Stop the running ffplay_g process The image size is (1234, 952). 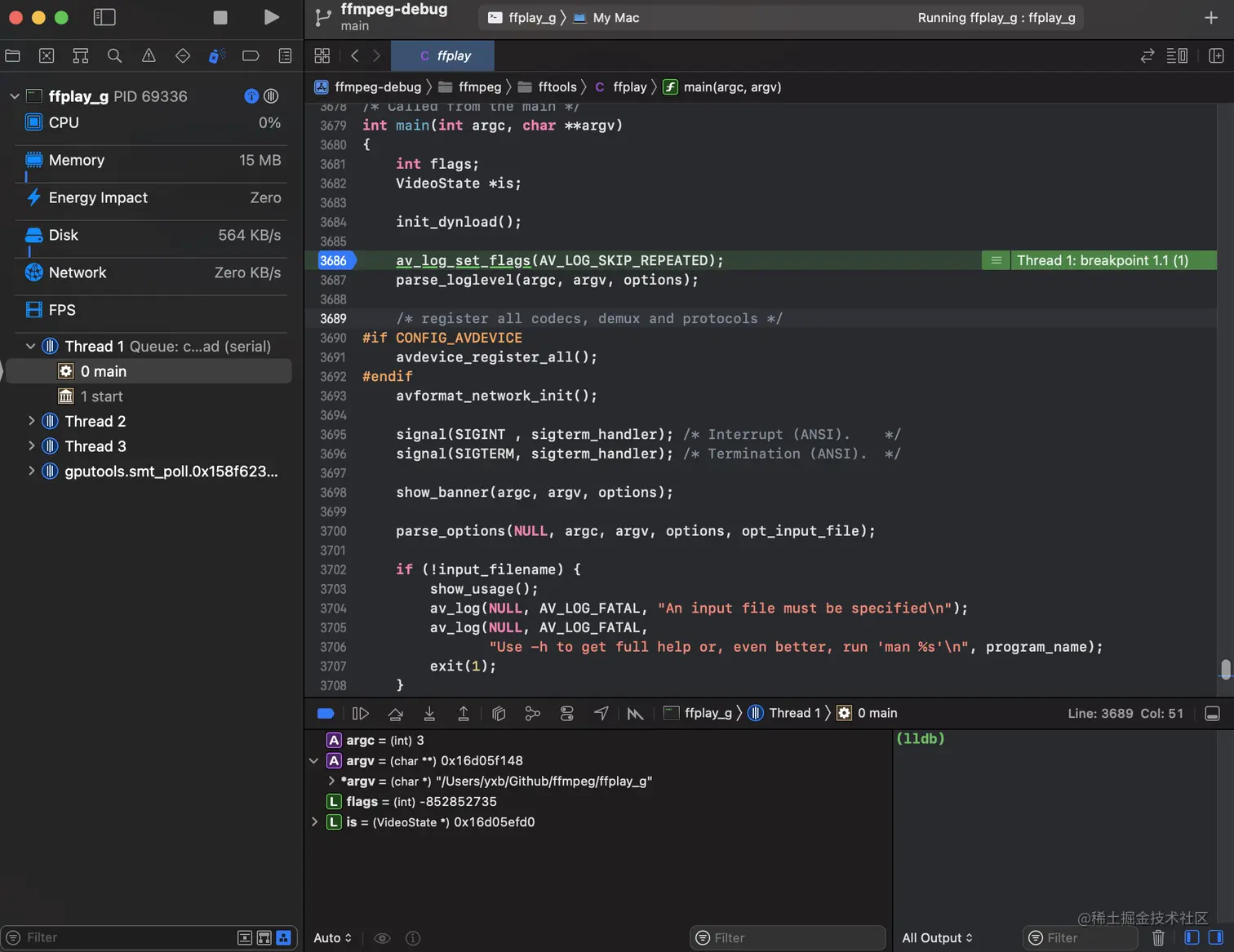coord(220,17)
